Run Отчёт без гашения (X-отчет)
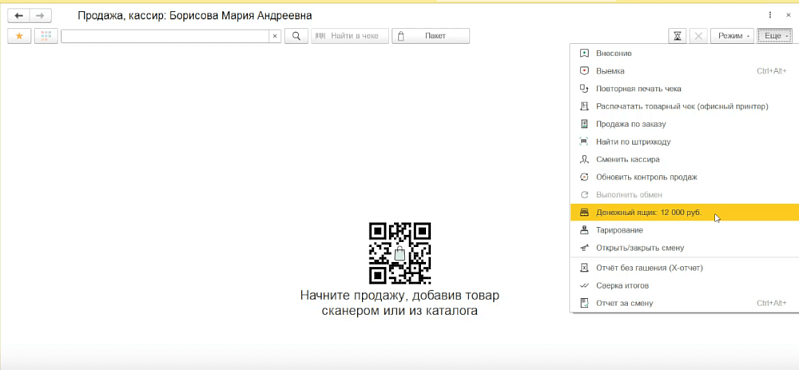Screen dimensions: 799x370 pyautogui.click(x=684, y=268)
